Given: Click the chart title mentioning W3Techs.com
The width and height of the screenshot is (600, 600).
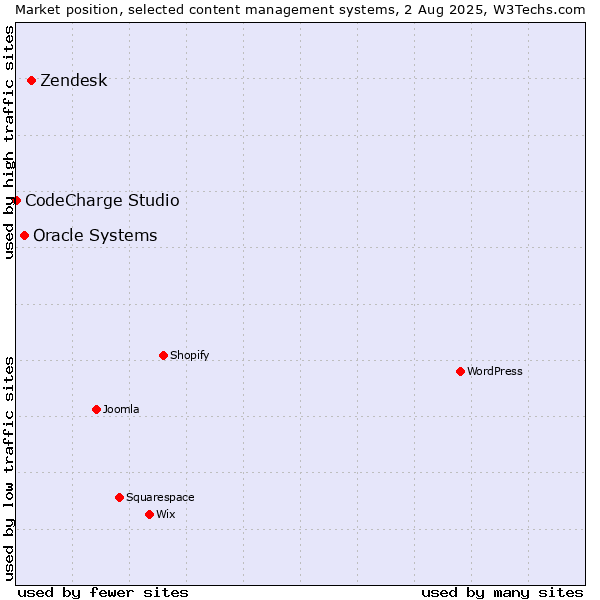Looking at the screenshot, I should (300, 10).
